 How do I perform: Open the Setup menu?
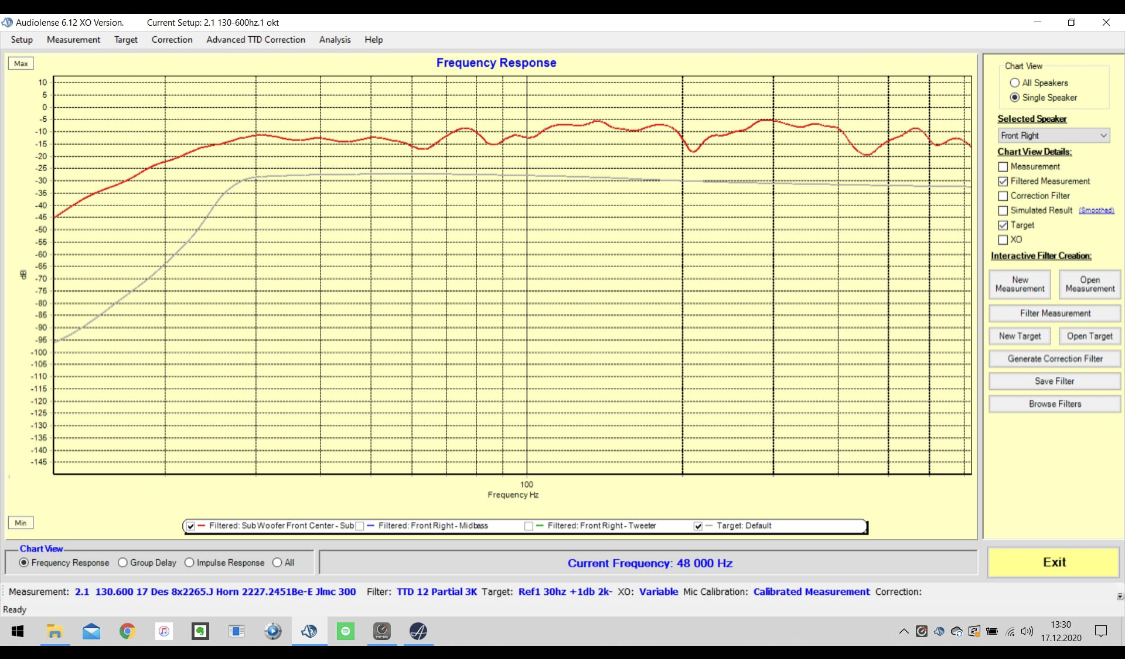22,40
